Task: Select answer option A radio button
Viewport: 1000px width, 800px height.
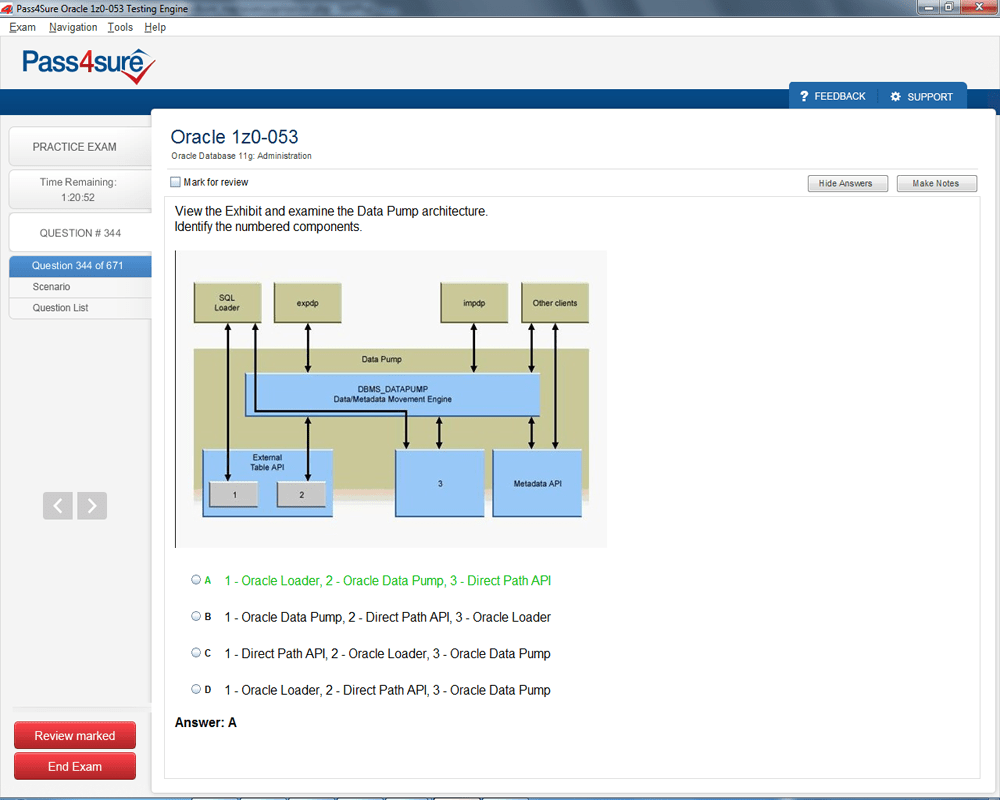Action: [x=196, y=580]
